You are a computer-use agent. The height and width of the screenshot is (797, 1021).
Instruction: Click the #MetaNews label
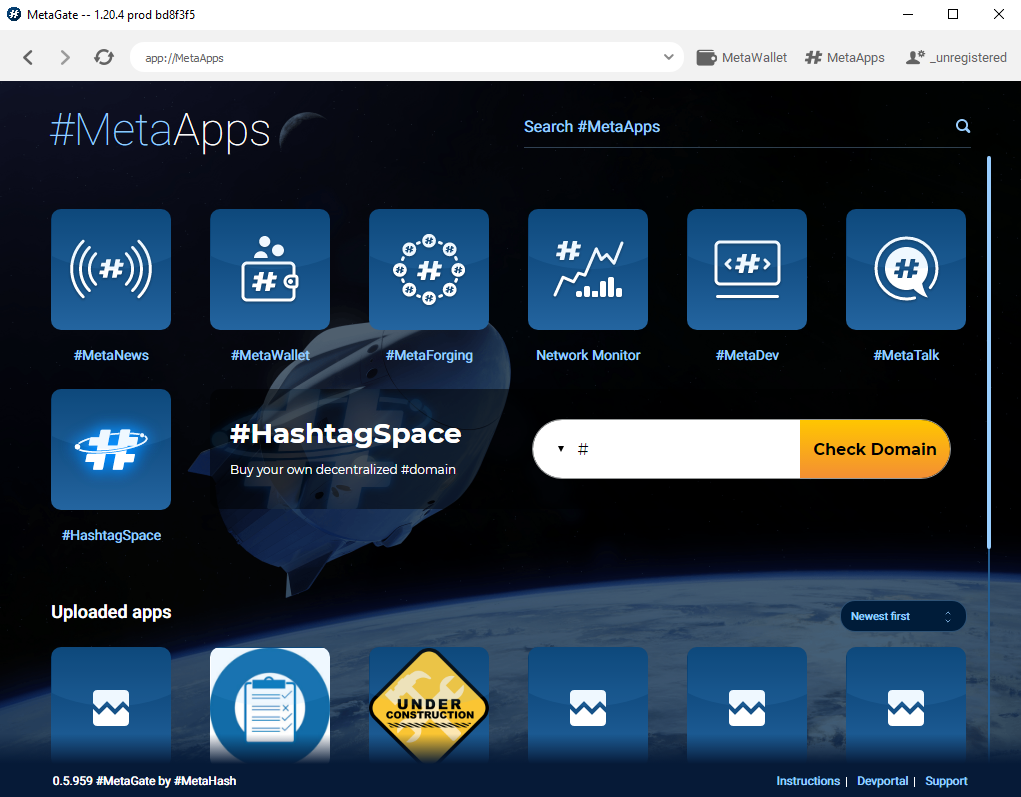(x=111, y=355)
